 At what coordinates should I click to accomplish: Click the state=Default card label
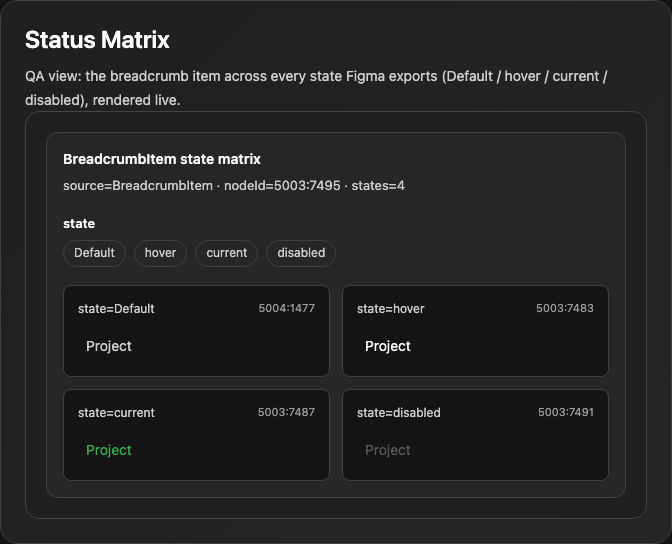116,309
